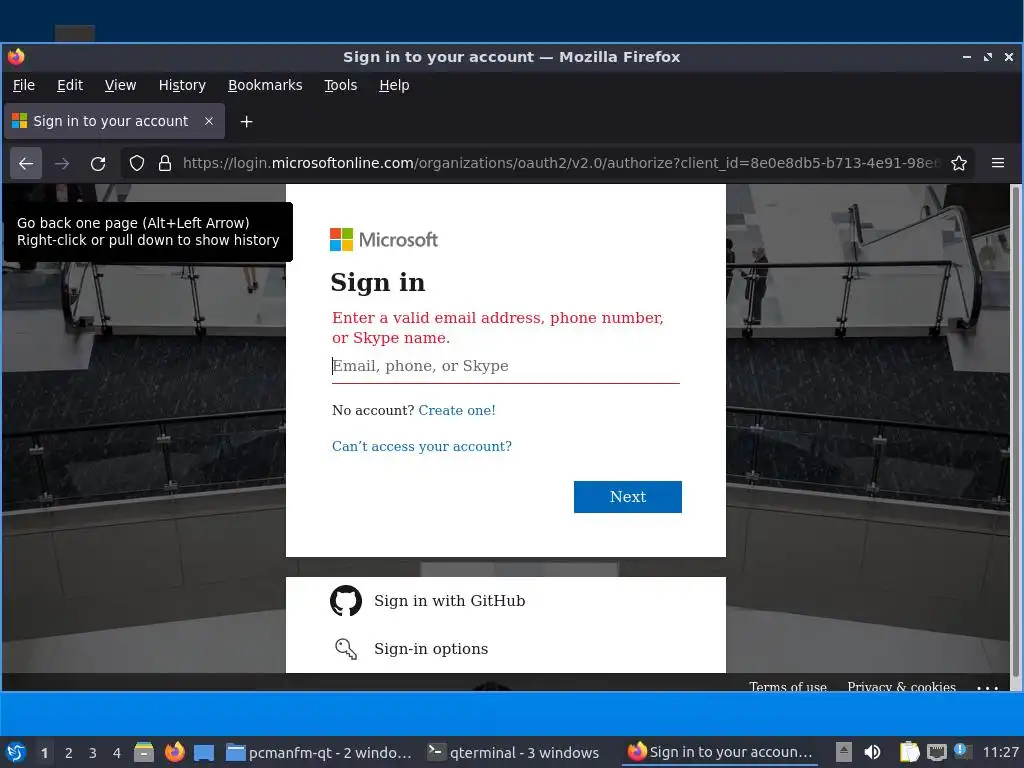
Task: Click the Firefox window icon in titlebar
Action: [16, 57]
